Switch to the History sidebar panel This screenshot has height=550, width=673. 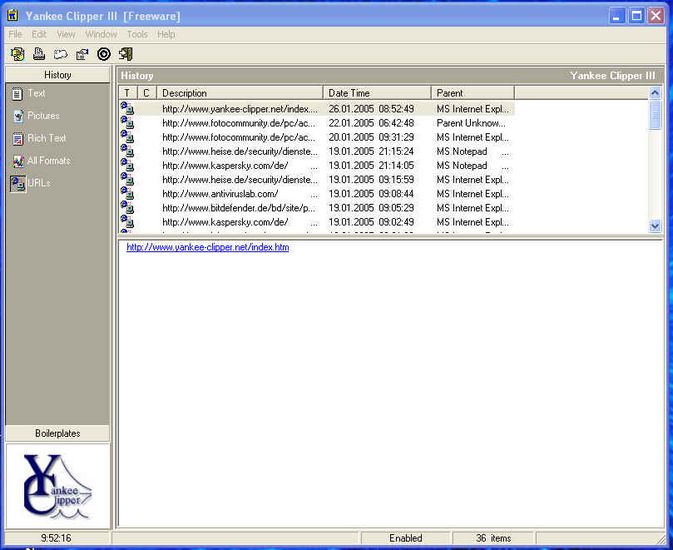tap(58, 75)
